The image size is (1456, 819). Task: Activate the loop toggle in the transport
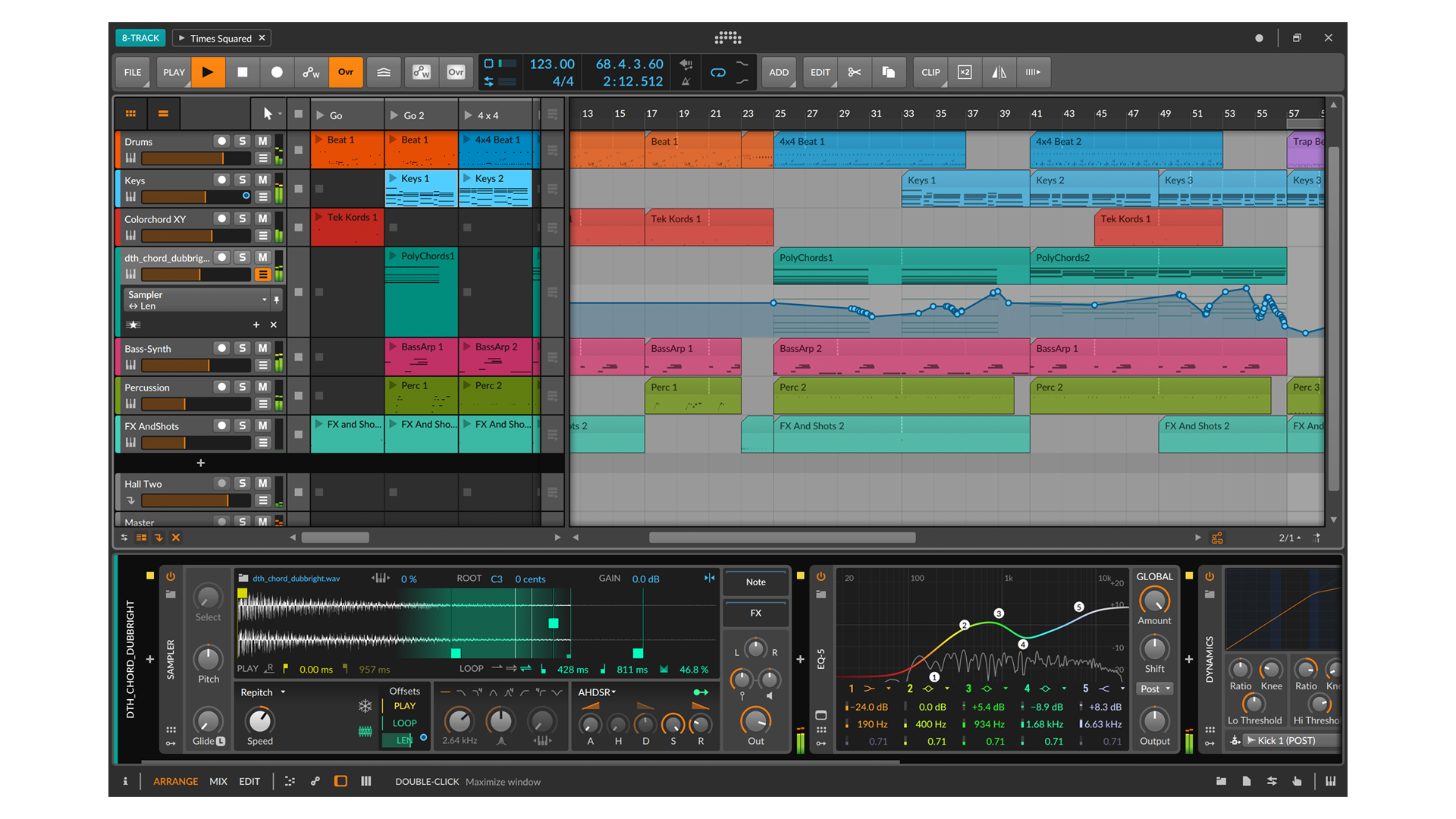(717, 72)
